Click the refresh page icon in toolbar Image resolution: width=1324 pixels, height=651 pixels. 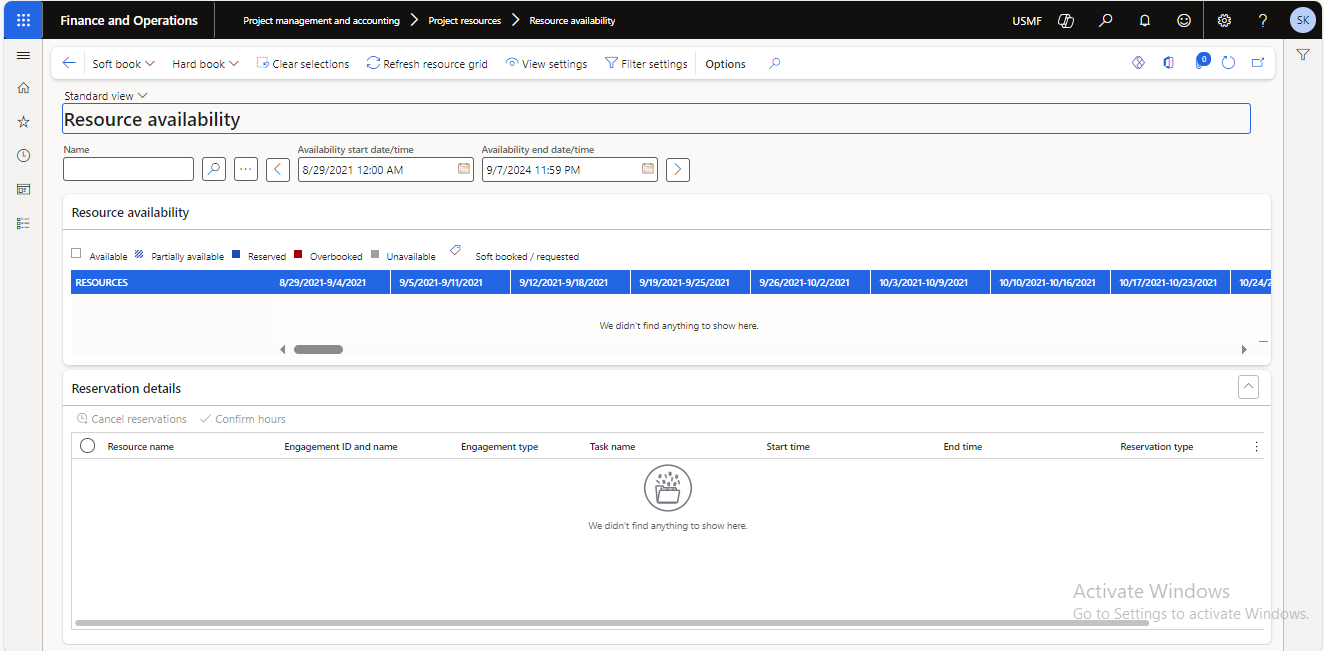pyautogui.click(x=1229, y=63)
